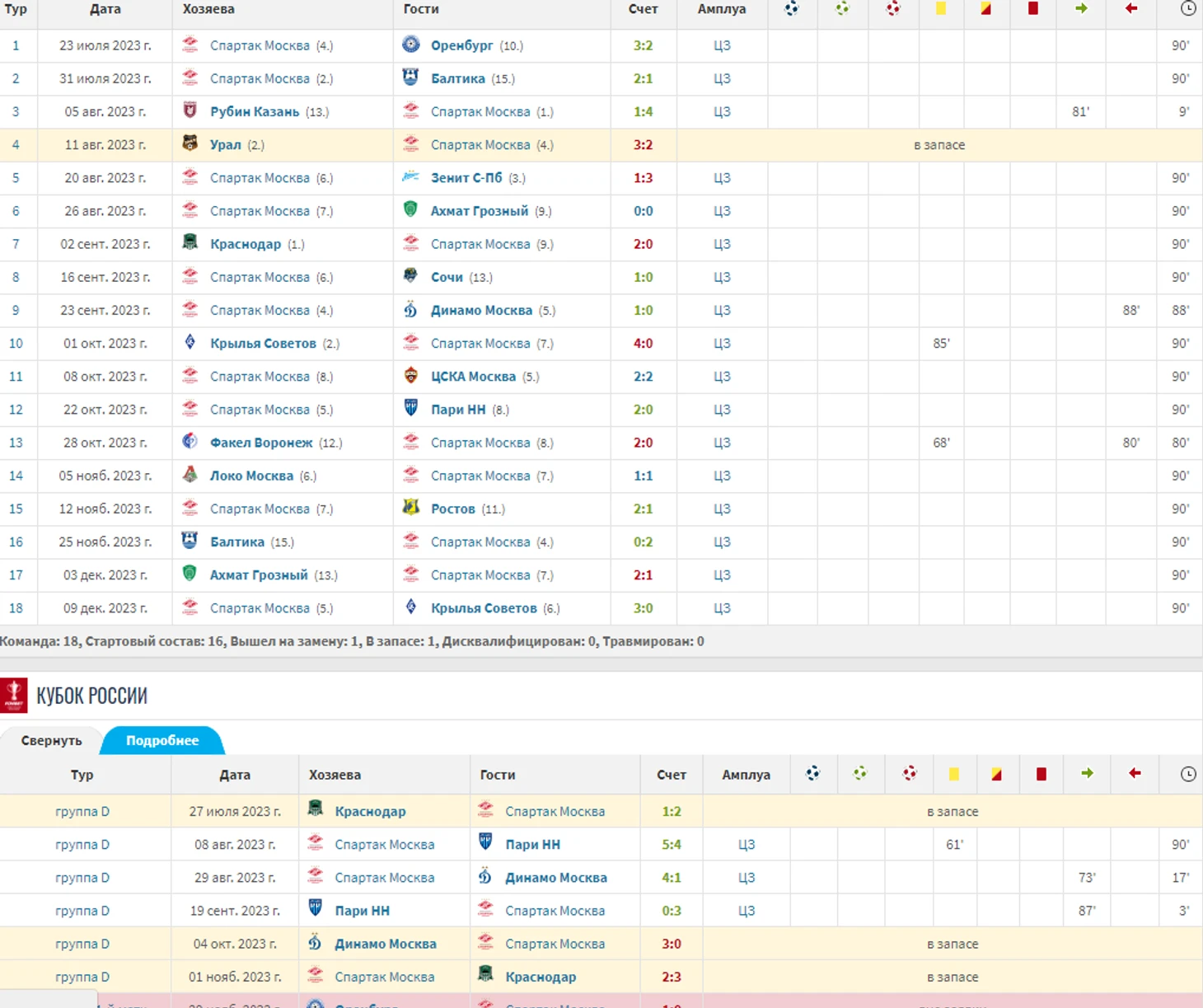Click red card icon in cup table header
Image resolution: width=1203 pixels, height=1008 pixels.
coord(1041,774)
